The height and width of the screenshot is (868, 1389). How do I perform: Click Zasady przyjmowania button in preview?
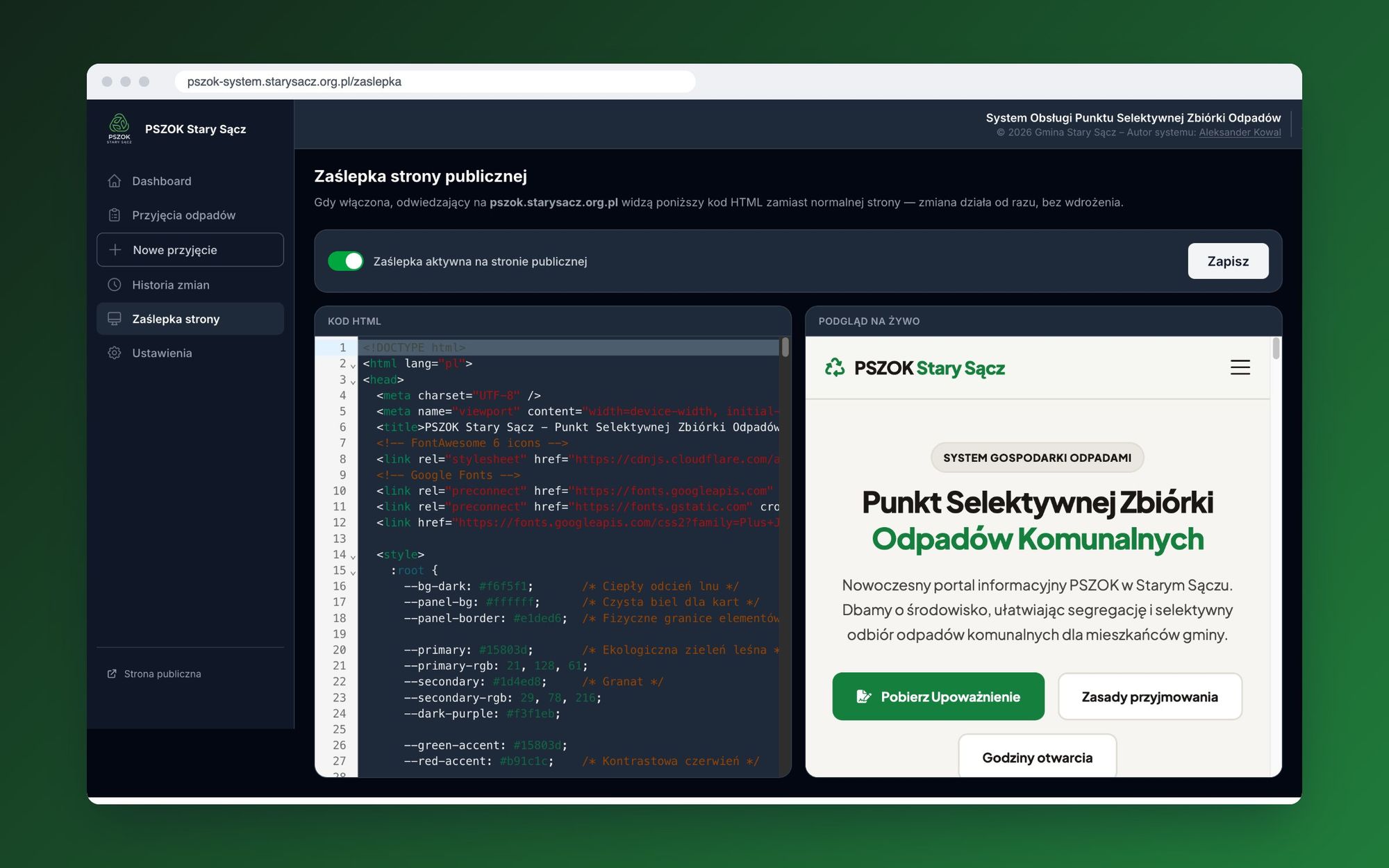click(x=1150, y=696)
